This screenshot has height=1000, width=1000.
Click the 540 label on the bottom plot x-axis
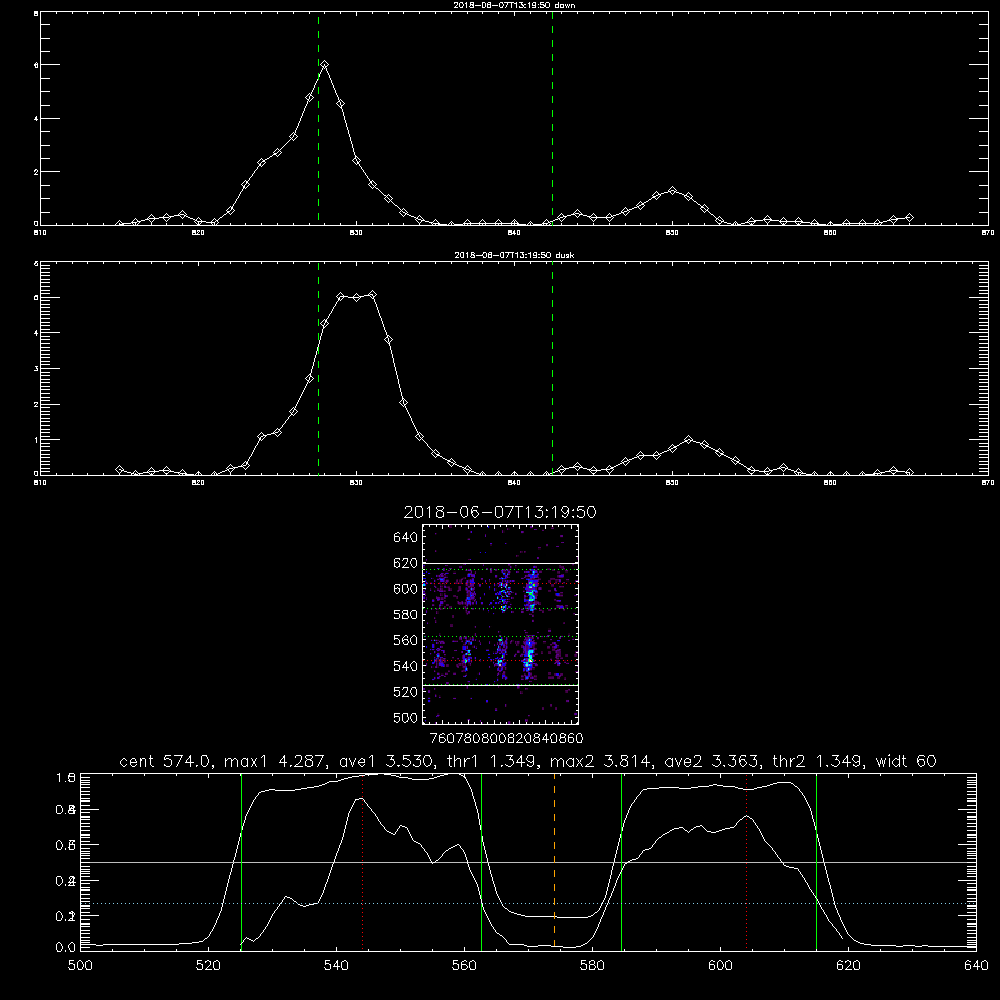(336, 966)
